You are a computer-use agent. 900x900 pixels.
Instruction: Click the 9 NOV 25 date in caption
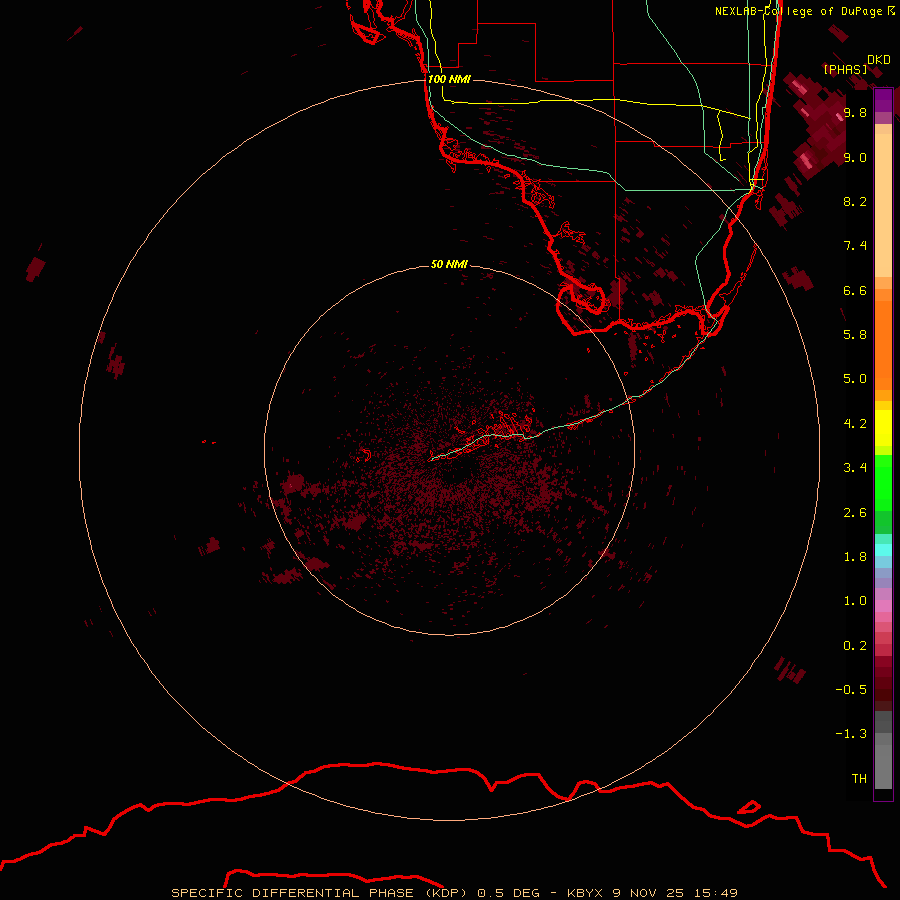point(648,893)
